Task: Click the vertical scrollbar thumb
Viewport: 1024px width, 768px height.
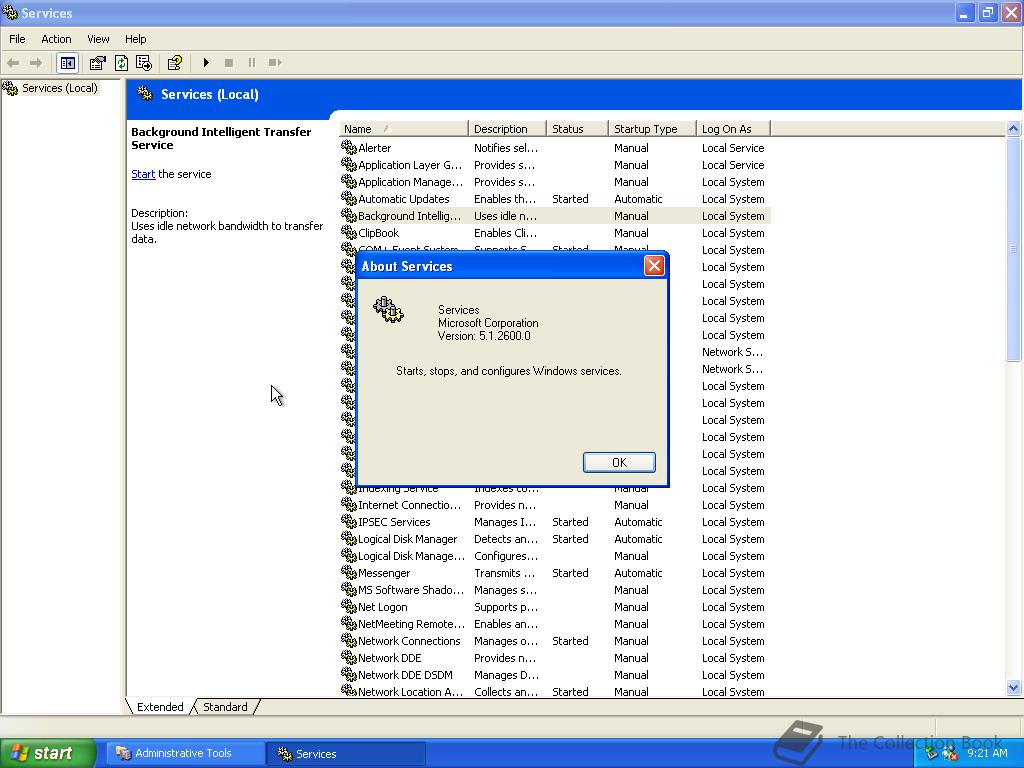Action: pos(1014,249)
